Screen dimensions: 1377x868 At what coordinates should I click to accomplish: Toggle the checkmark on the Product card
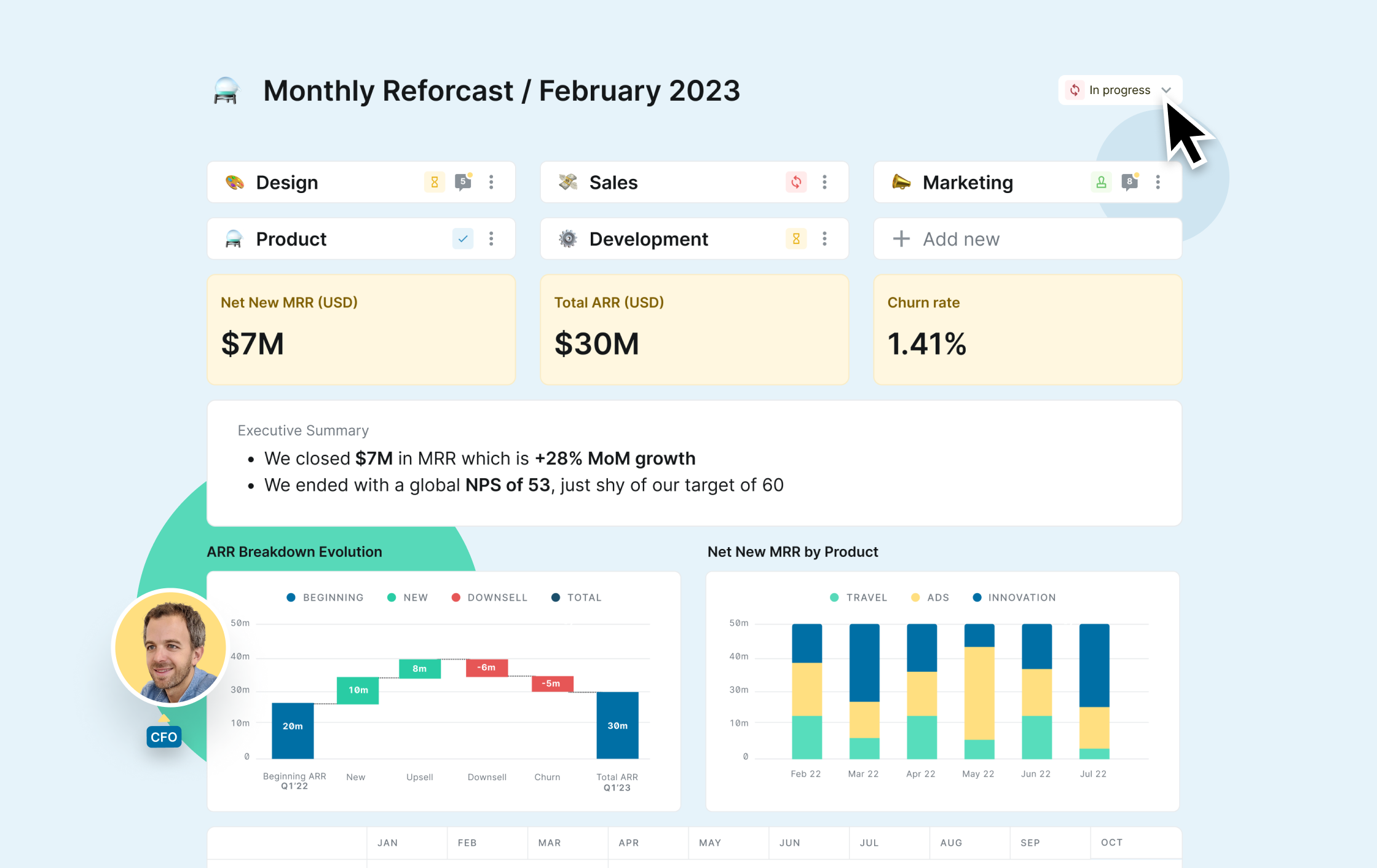coord(463,239)
